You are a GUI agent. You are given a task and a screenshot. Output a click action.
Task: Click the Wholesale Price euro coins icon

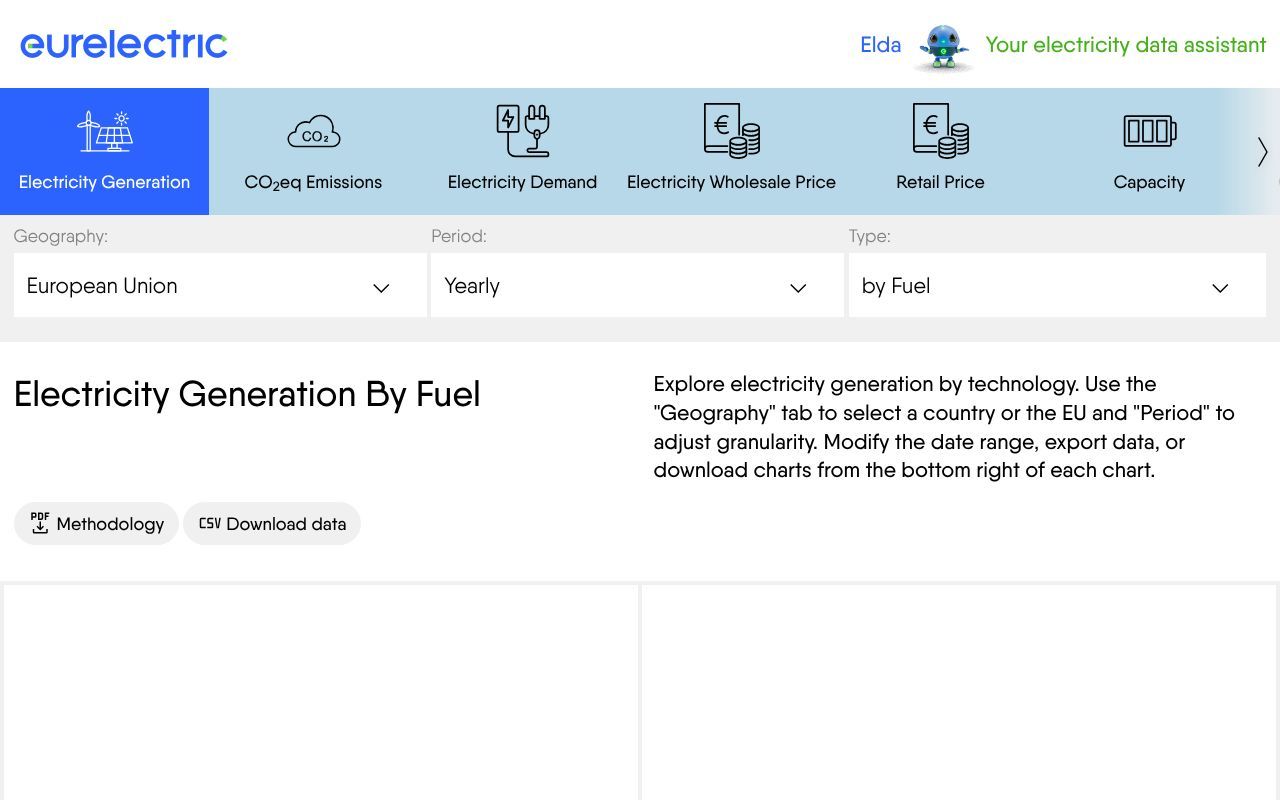(x=732, y=131)
